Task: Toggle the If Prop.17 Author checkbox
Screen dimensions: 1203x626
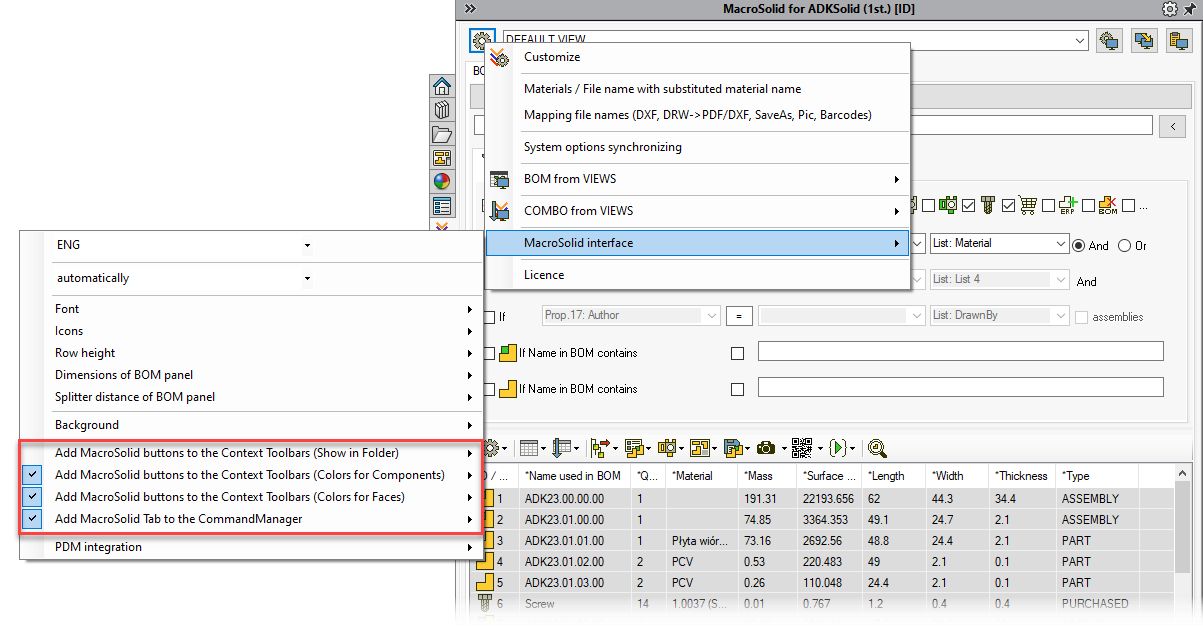Action: [489, 317]
